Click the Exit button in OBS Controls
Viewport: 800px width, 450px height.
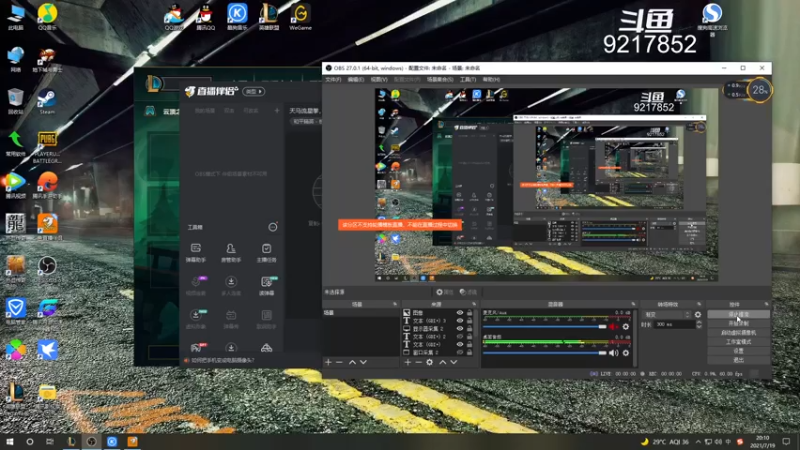click(x=738, y=360)
